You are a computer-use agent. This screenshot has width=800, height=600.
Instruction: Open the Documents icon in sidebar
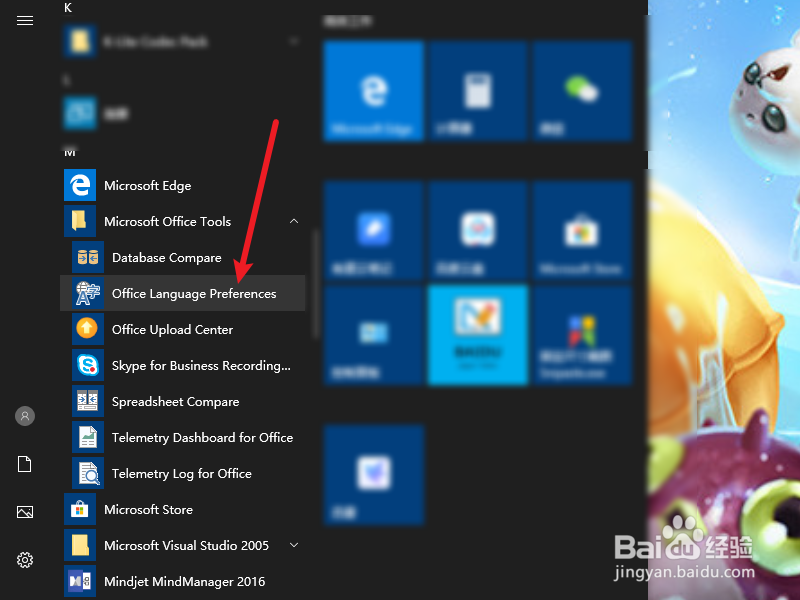pos(24,464)
